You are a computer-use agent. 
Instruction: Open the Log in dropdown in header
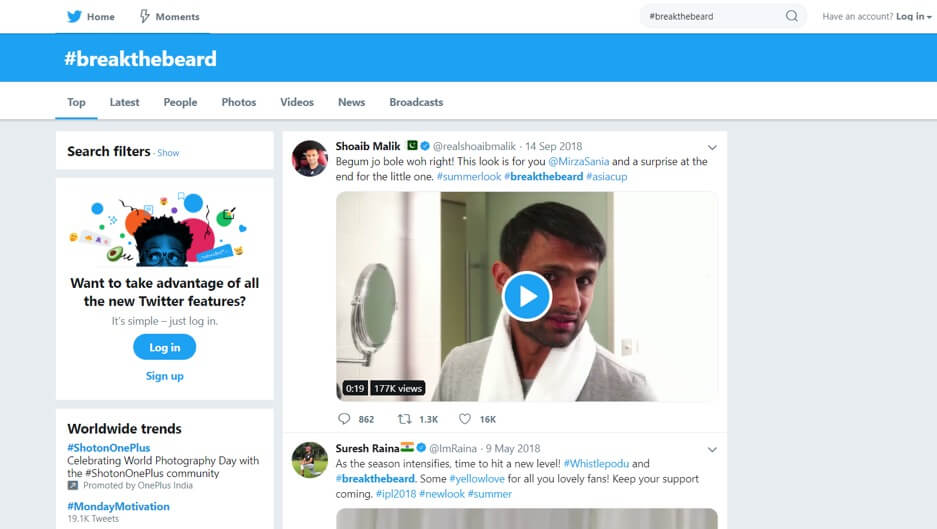(x=914, y=16)
